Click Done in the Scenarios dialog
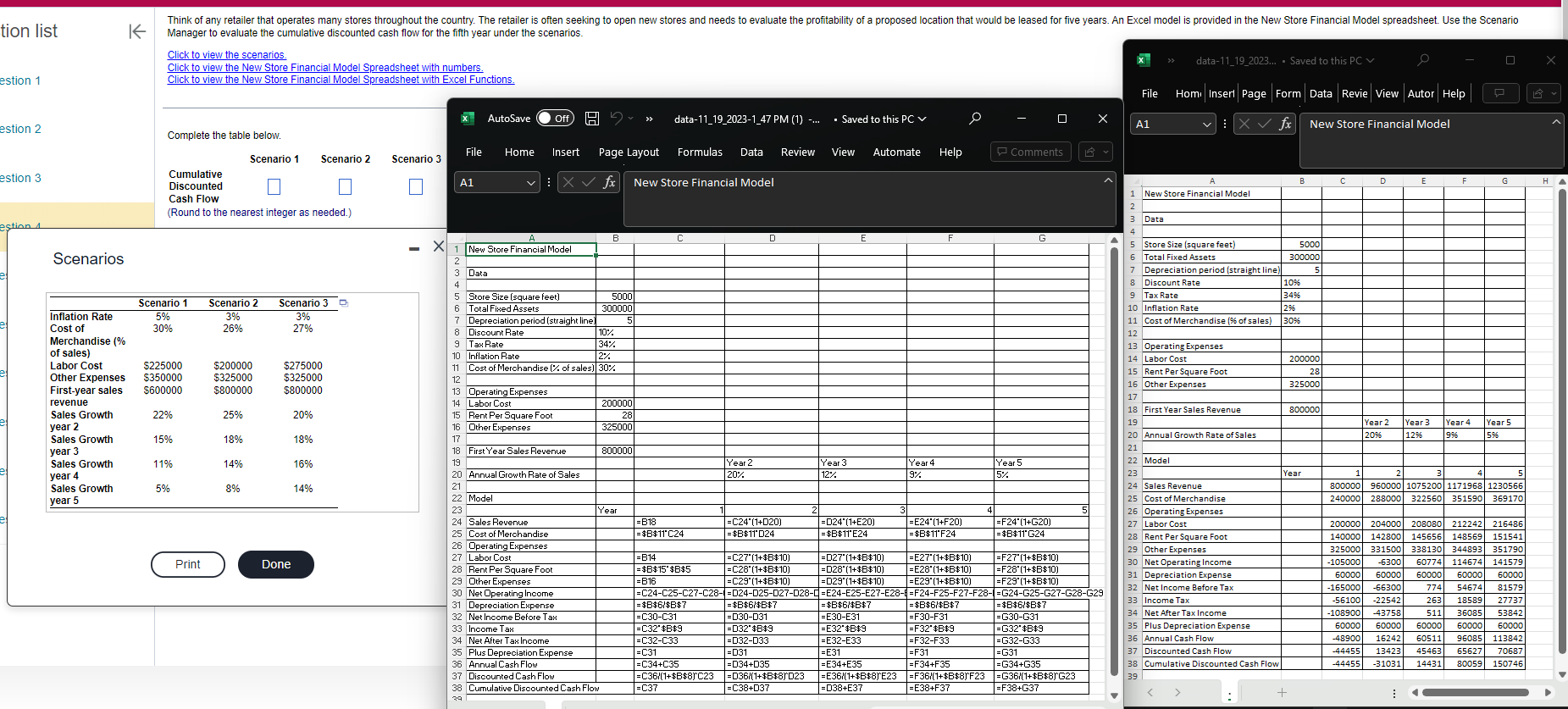This screenshot has height=709, width=1568. click(276, 564)
